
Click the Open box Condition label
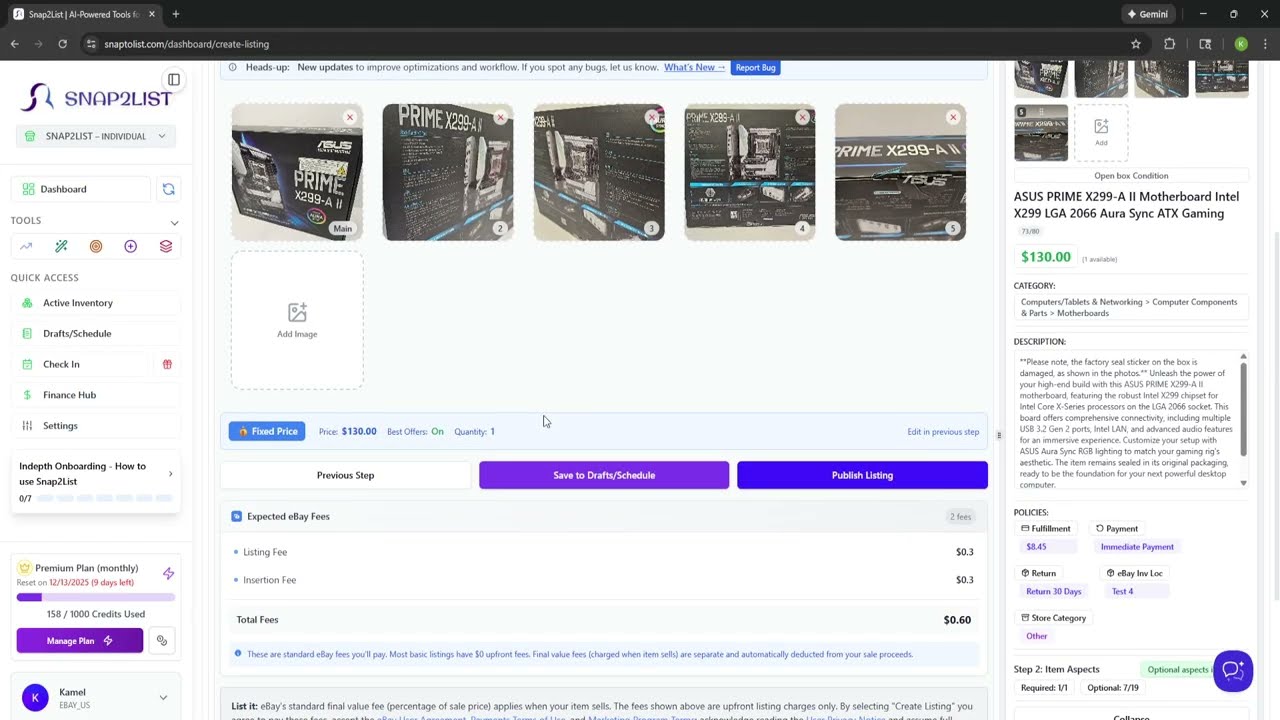point(1131,176)
